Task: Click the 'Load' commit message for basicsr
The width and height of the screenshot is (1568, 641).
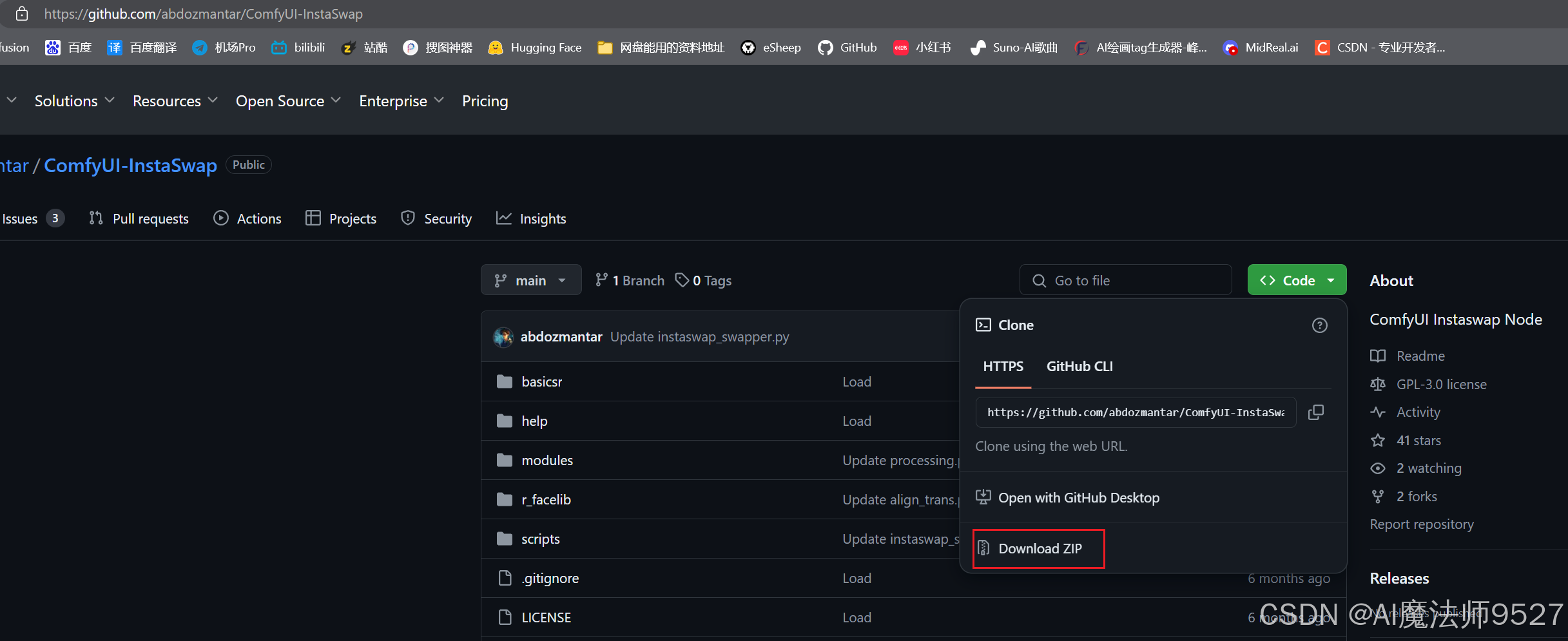Action: 857,381
